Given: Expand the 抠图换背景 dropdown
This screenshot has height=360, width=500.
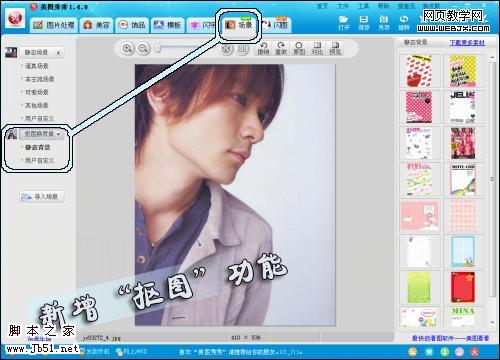Looking at the screenshot, I should pyautogui.click(x=41, y=134).
